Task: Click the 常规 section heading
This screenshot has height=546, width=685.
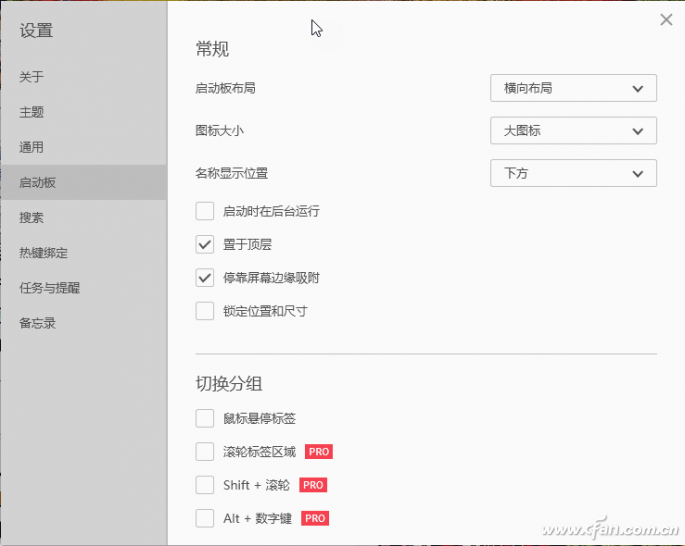Action: [212, 49]
